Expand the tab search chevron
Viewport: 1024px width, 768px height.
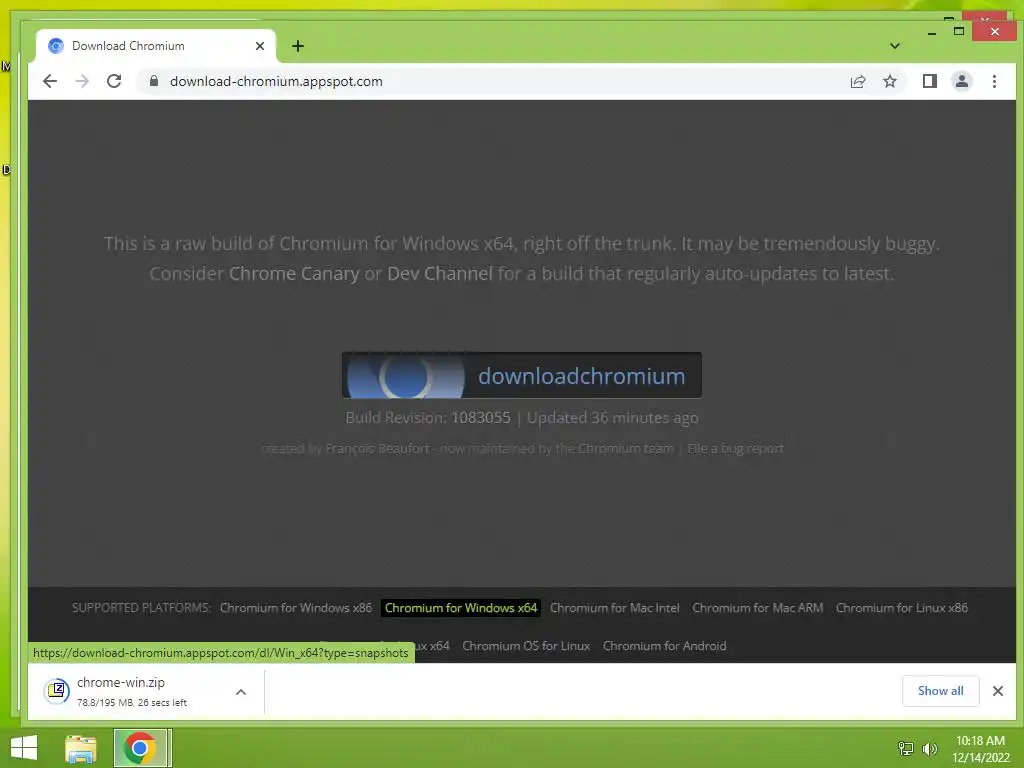(895, 46)
